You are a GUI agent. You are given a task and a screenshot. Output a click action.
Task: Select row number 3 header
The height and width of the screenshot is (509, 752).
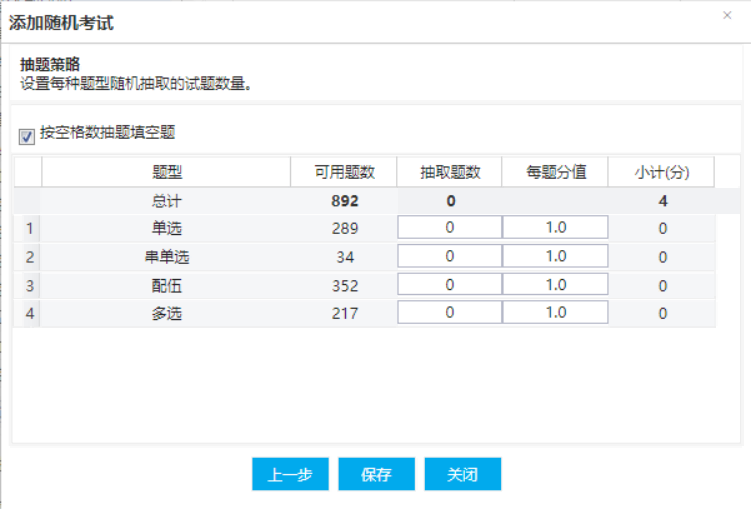click(29, 285)
